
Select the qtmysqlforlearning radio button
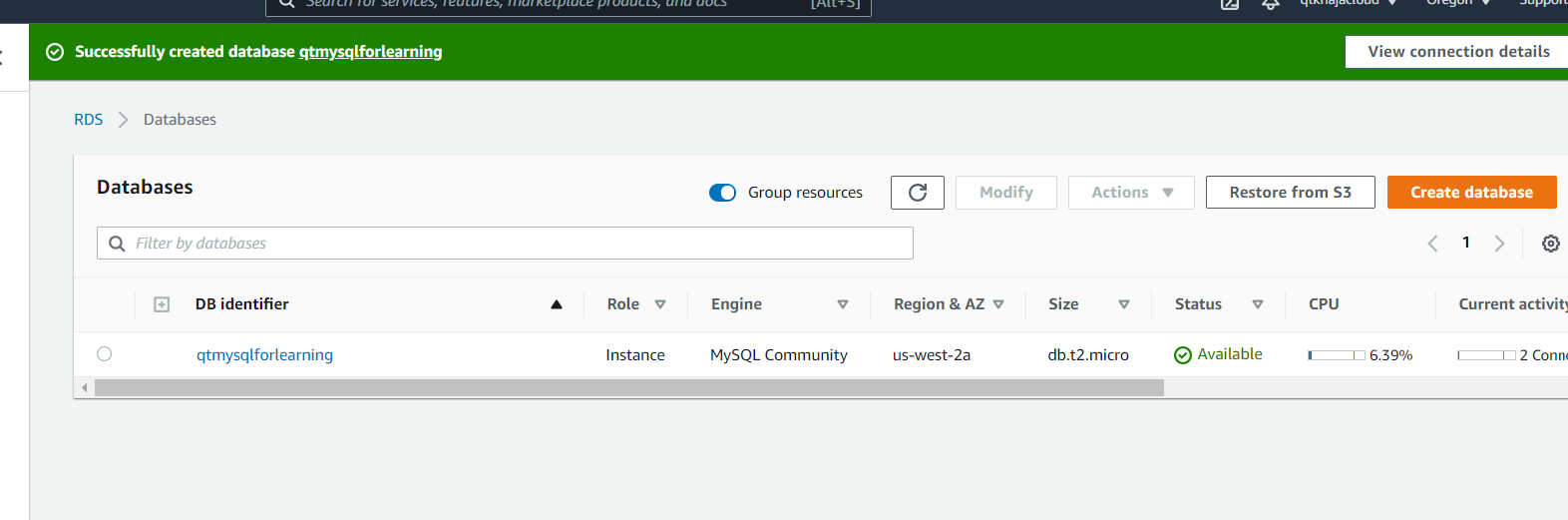[x=105, y=354]
